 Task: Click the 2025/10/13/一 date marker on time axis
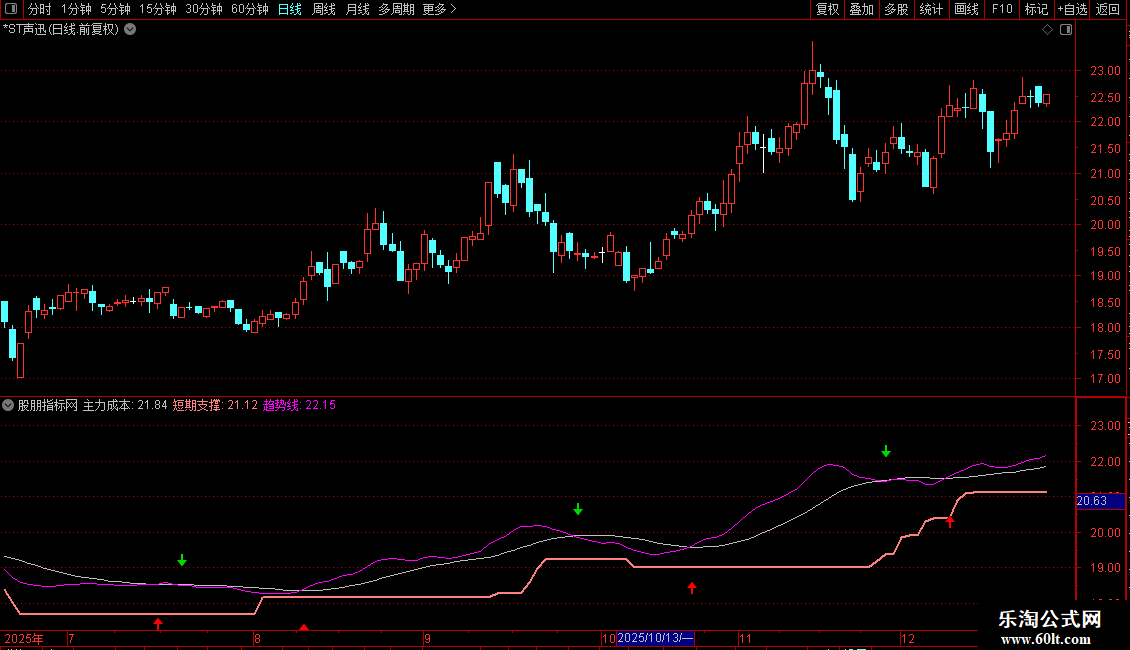coord(655,638)
